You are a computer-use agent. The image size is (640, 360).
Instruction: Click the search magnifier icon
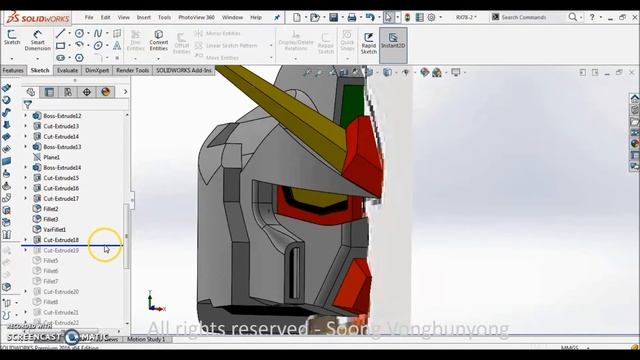coord(573,17)
